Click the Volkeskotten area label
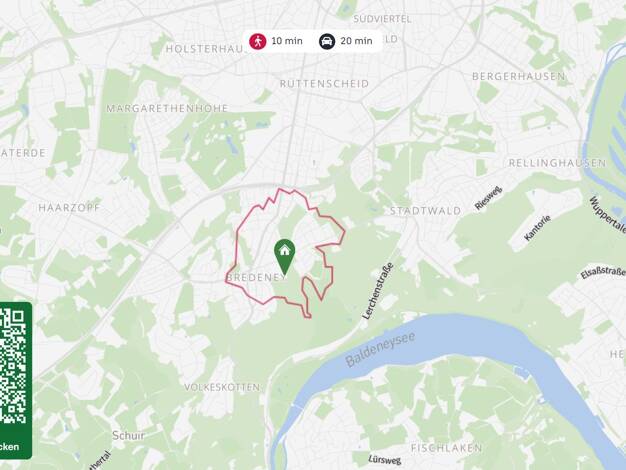The width and height of the screenshot is (626, 470). (x=222, y=387)
